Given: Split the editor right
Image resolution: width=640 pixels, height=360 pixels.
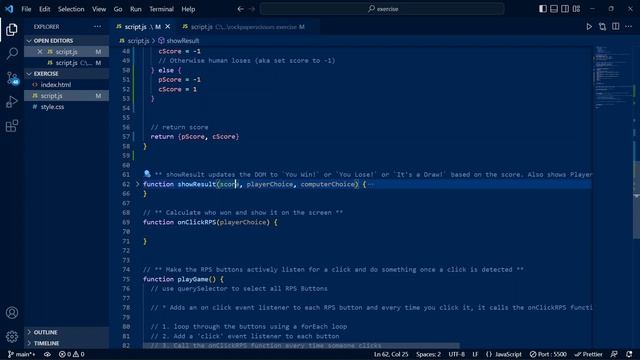Looking at the screenshot, I should coord(616,27).
